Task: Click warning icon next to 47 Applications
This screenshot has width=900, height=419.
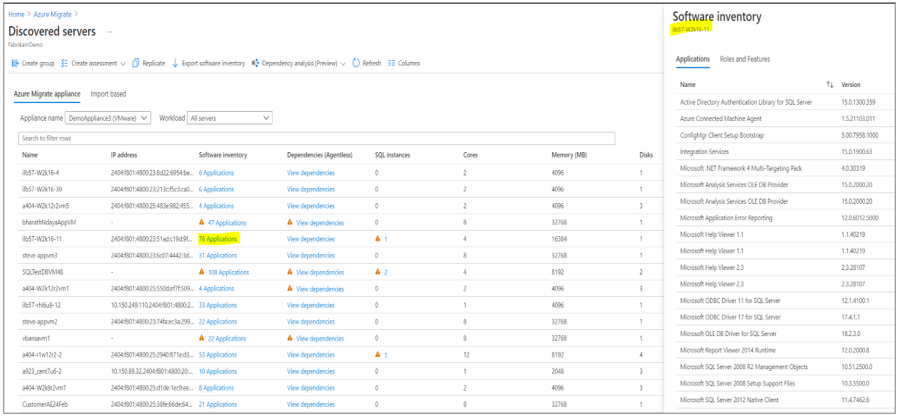Action: coord(201,222)
